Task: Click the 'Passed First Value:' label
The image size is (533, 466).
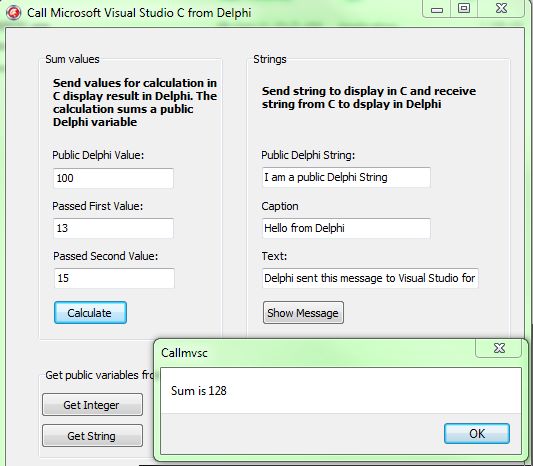Action: (98, 206)
